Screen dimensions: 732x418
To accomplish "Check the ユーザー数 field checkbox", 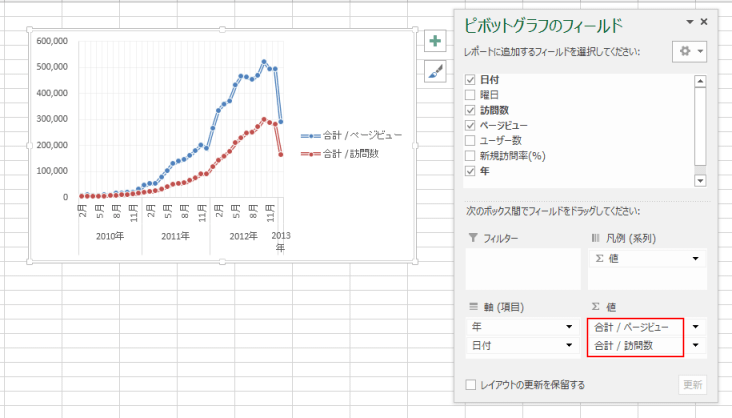I will click(470, 141).
